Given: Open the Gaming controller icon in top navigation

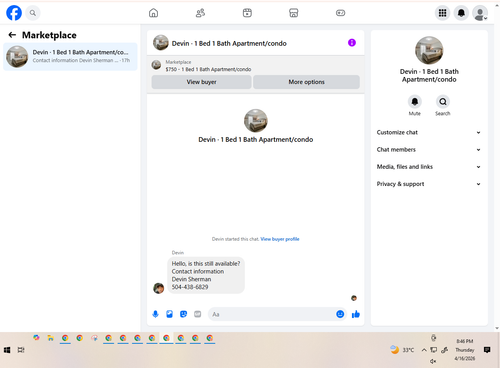Looking at the screenshot, I should click(x=340, y=13).
